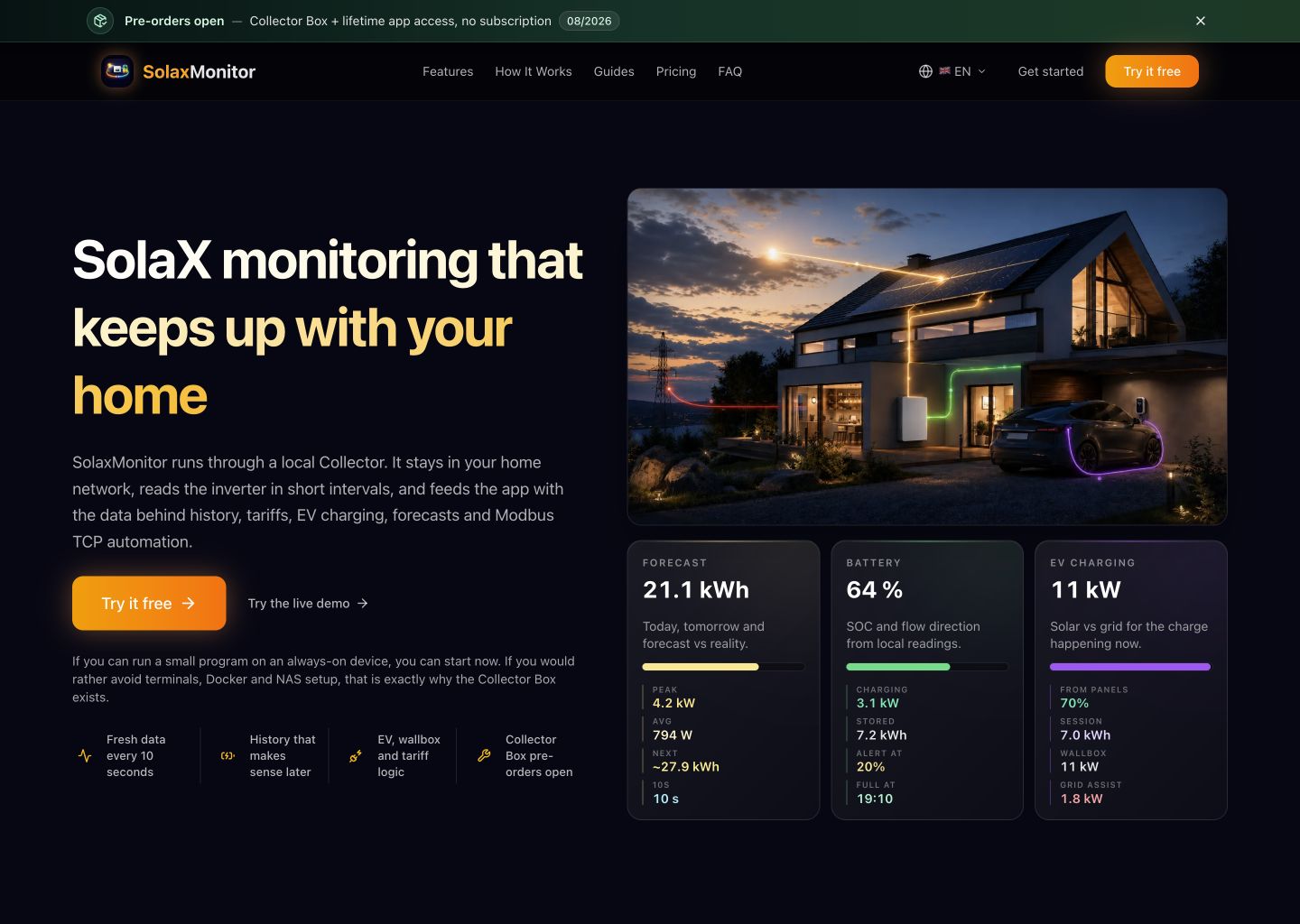Open the FAQ navigation link
Viewport: 1300px width, 924px height.
click(730, 71)
